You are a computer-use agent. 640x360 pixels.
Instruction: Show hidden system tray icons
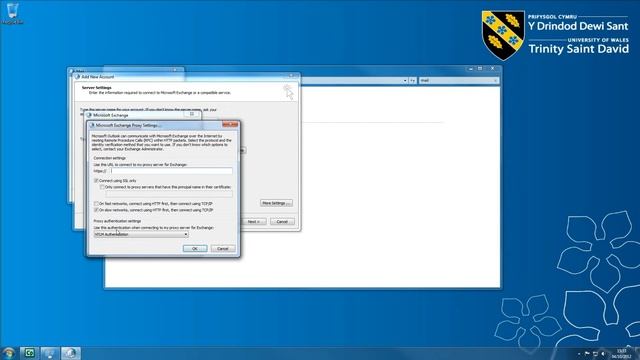(579, 354)
